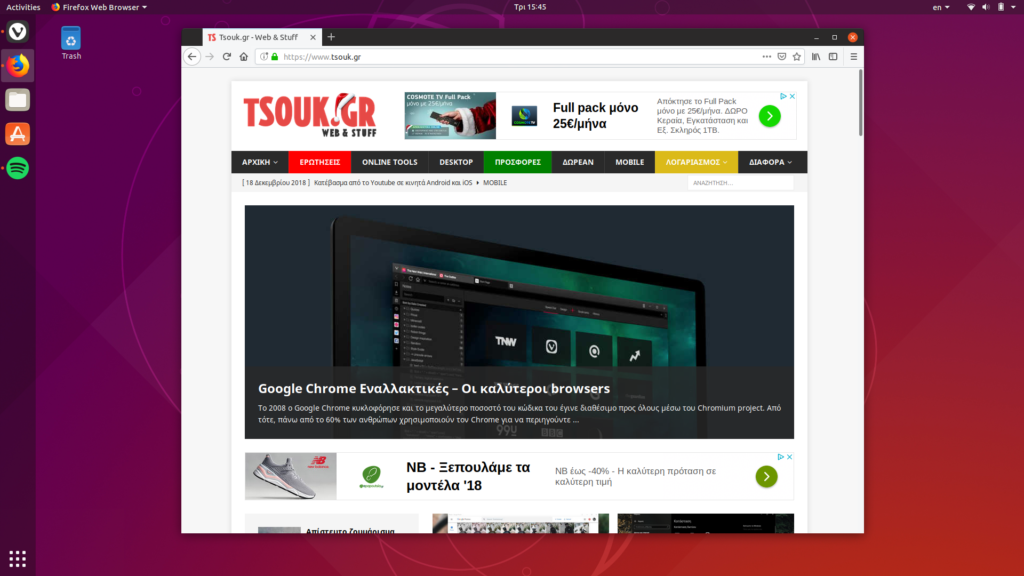Bookmark this page with the star icon
The height and width of the screenshot is (576, 1024).
coord(797,57)
